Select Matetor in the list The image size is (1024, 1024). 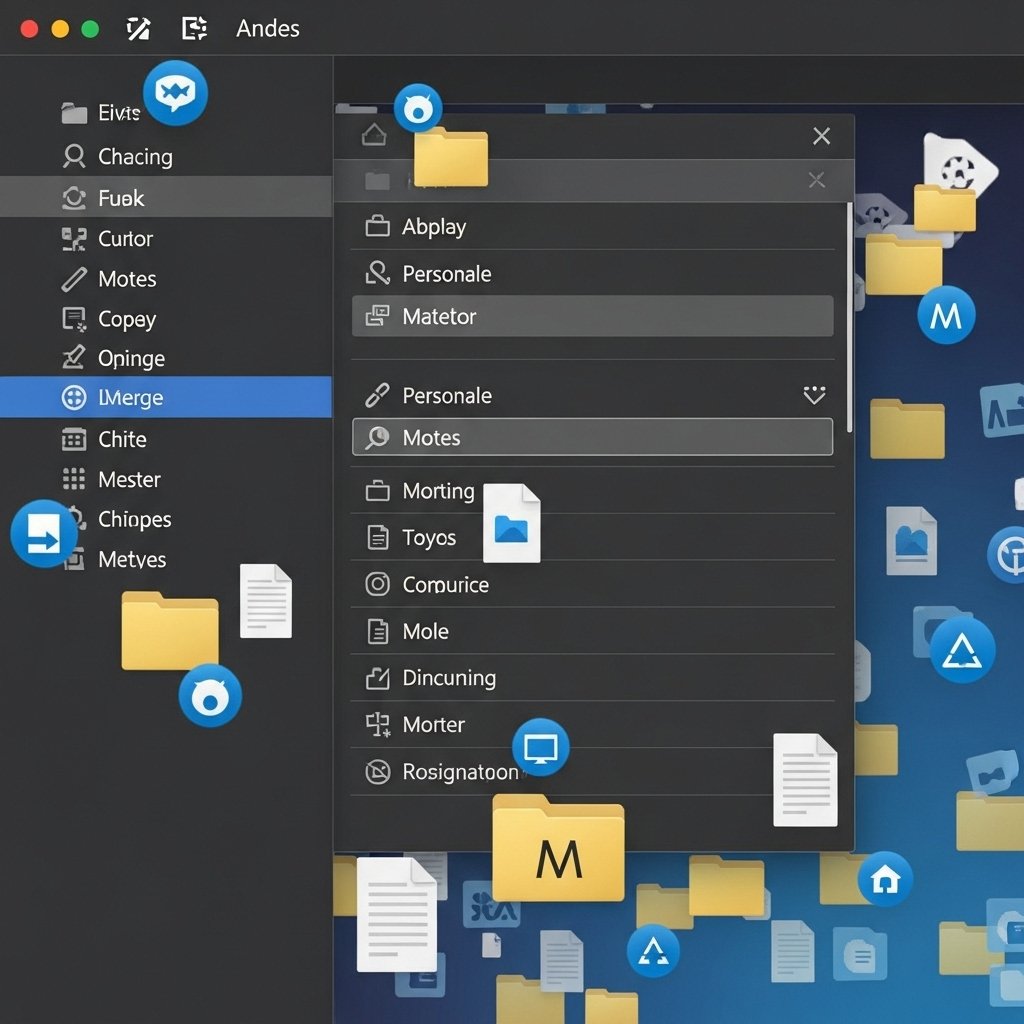pyautogui.click(x=592, y=317)
